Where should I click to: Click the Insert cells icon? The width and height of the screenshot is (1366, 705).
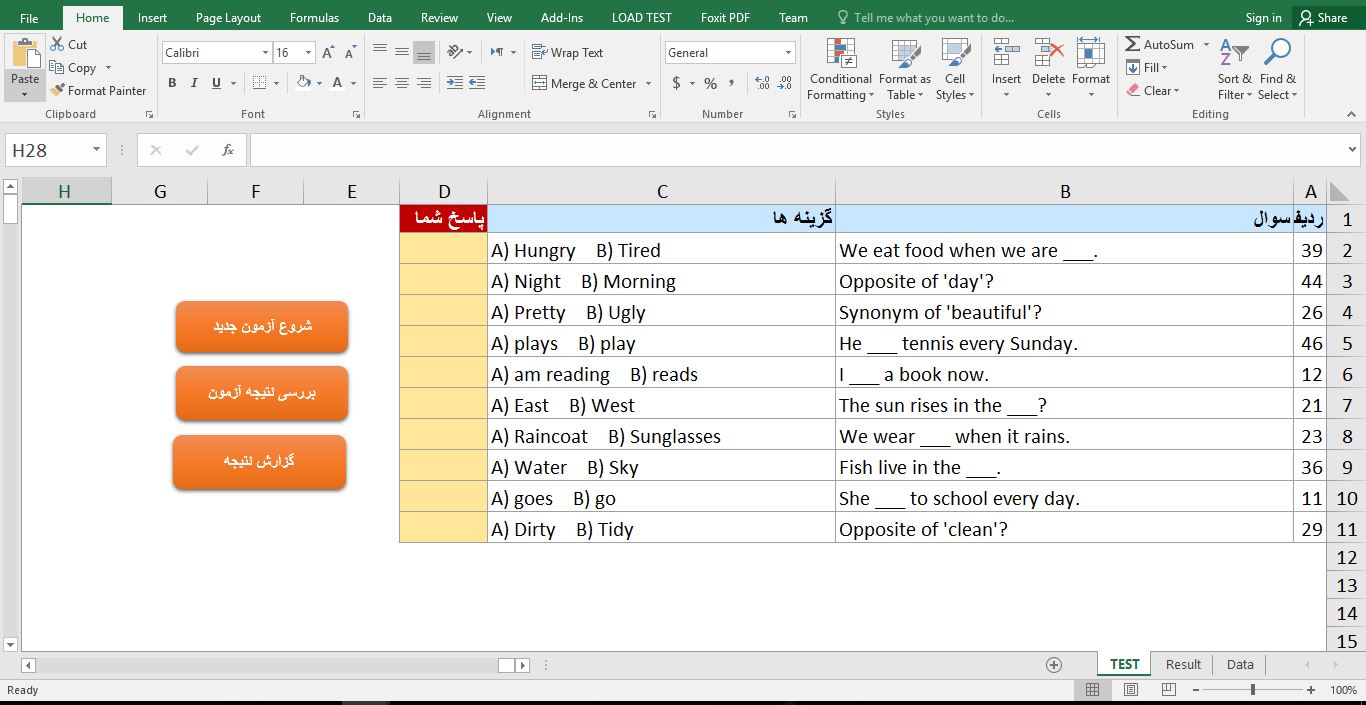(1006, 53)
